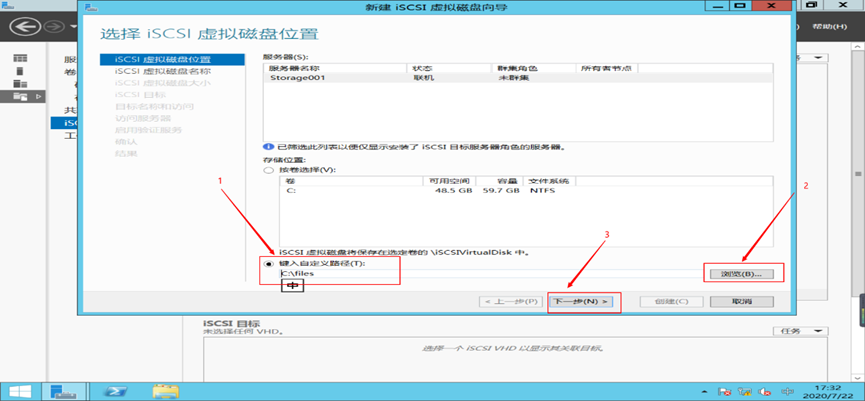Open the 任务 dropdown for iSCSI 目标
Image resolution: width=865 pixels, height=401 pixels.
(x=800, y=331)
